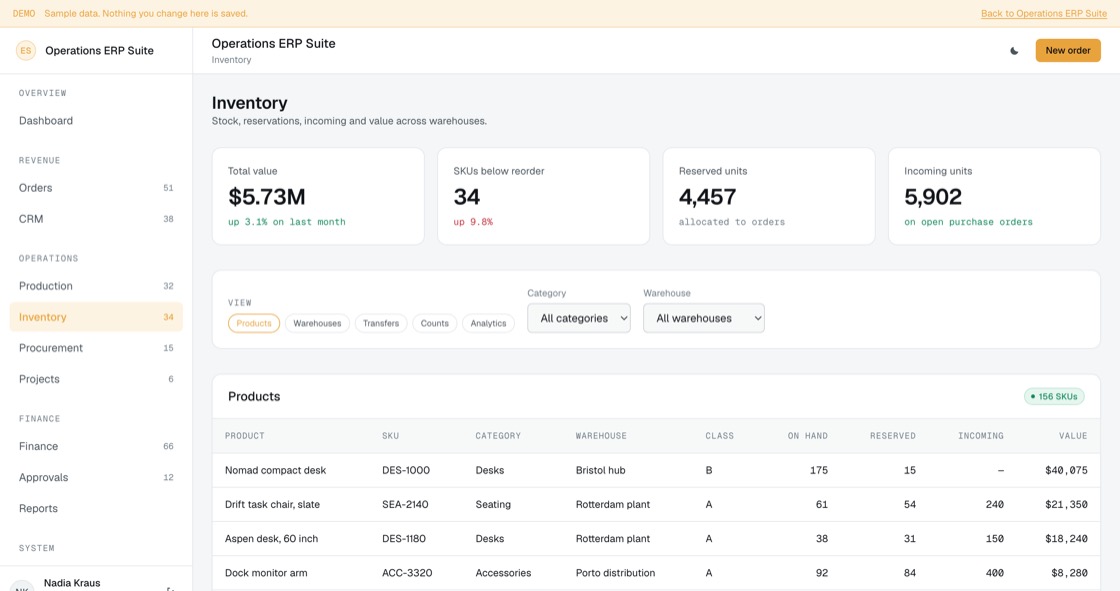Click the ON HAND column header
This screenshot has width=1120, height=591.
[x=808, y=436]
